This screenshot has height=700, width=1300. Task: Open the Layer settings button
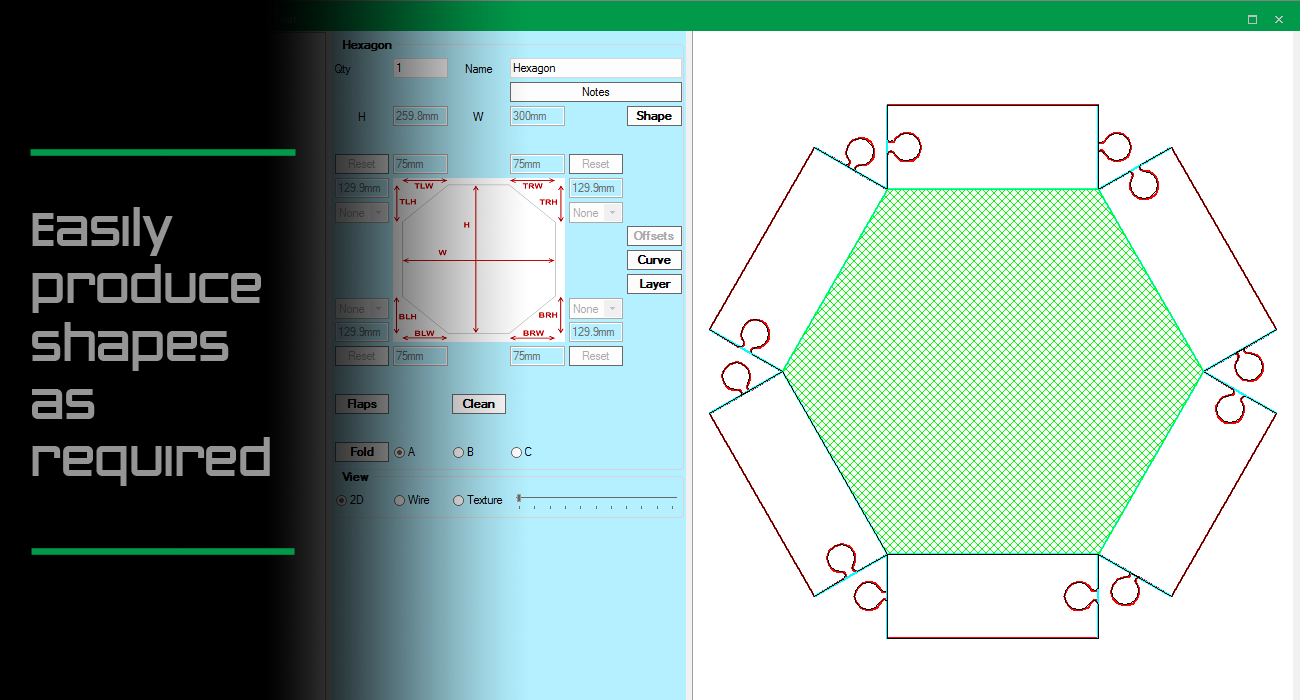[653, 283]
